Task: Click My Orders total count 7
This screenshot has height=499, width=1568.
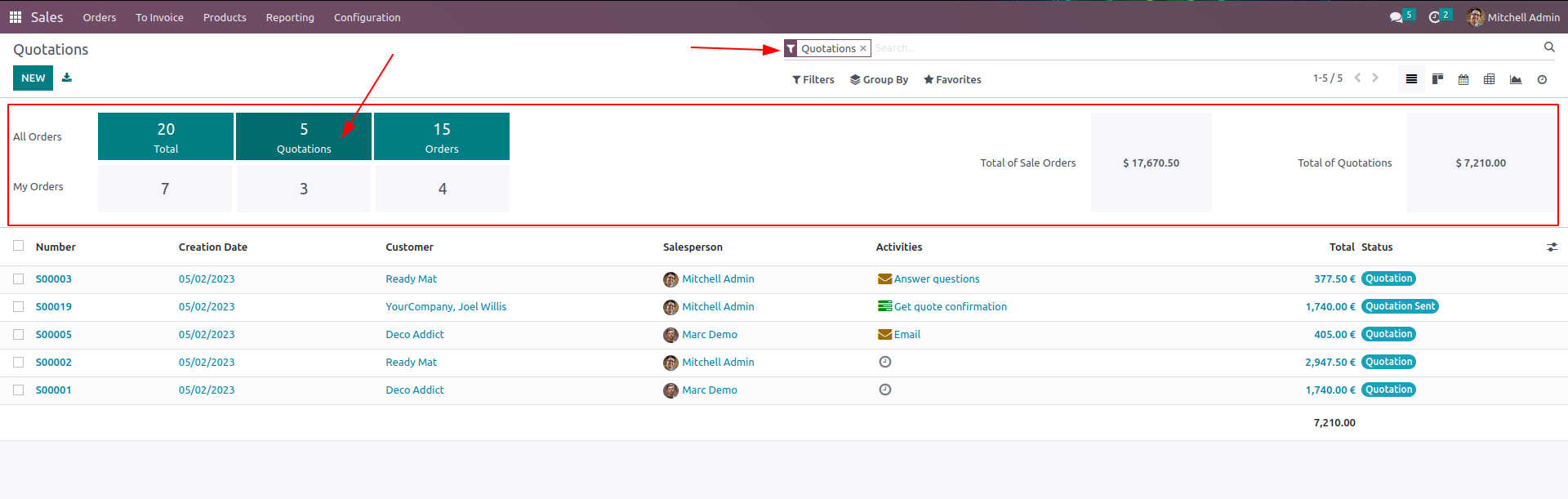Action: (165, 189)
